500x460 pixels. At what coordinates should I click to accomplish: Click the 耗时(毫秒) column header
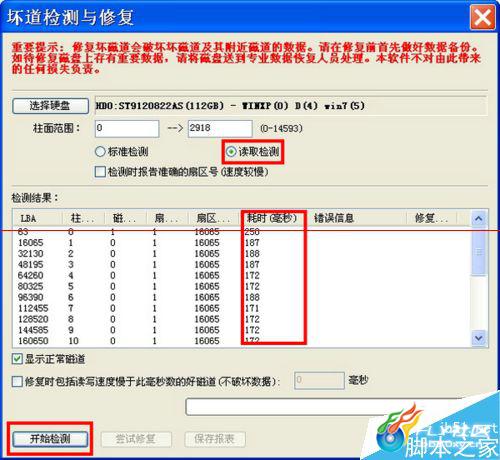[273, 219]
